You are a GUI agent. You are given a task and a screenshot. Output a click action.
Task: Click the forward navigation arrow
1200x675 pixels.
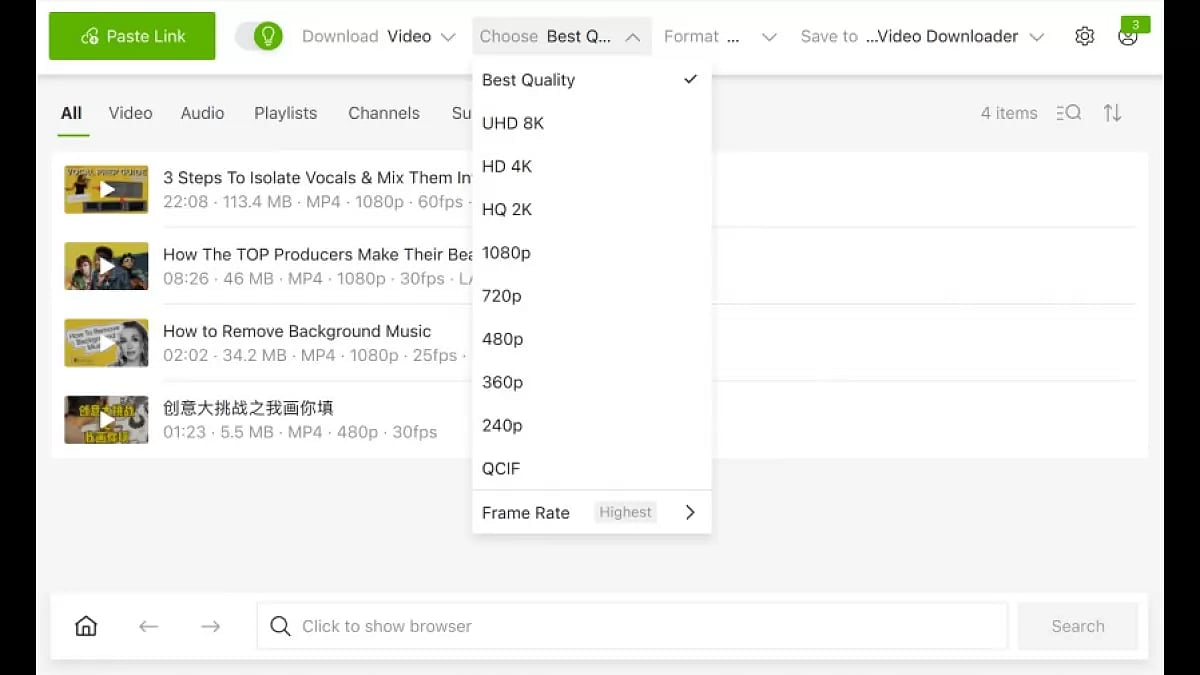pyautogui.click(x=210, y=625)
